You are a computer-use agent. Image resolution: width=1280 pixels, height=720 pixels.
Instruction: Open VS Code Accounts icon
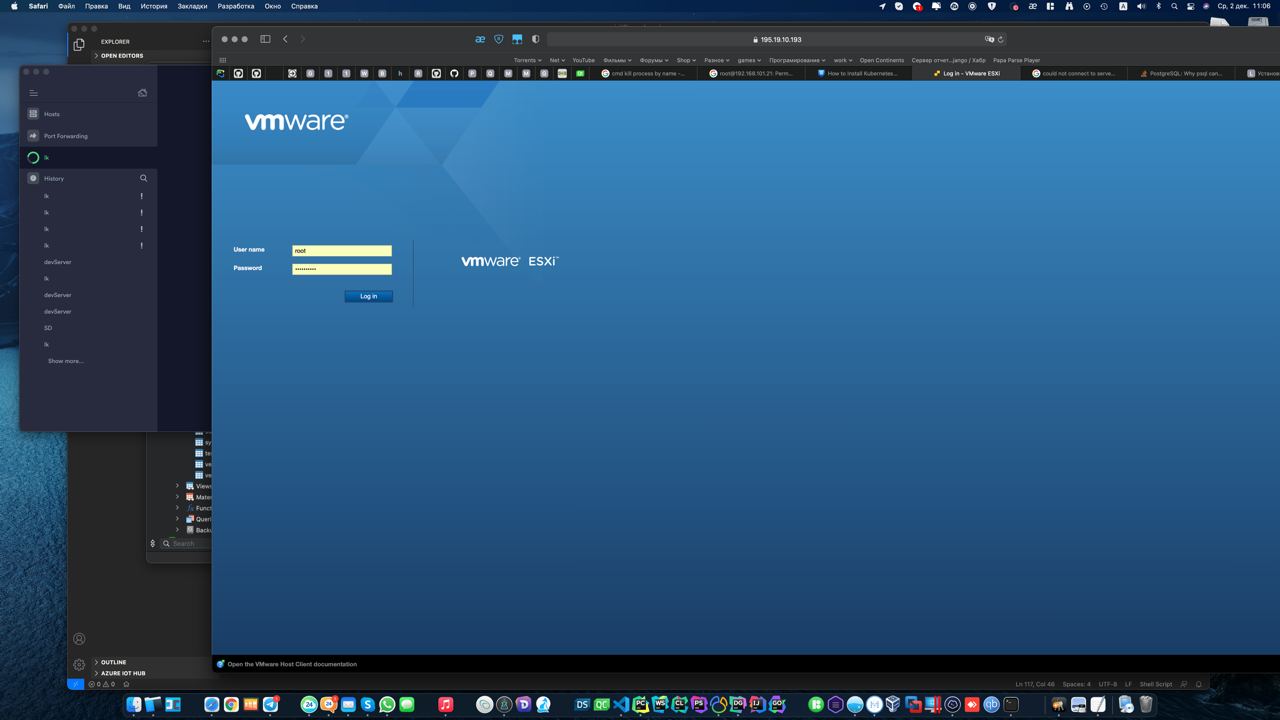pyautogui.click(x=79, y=639)
